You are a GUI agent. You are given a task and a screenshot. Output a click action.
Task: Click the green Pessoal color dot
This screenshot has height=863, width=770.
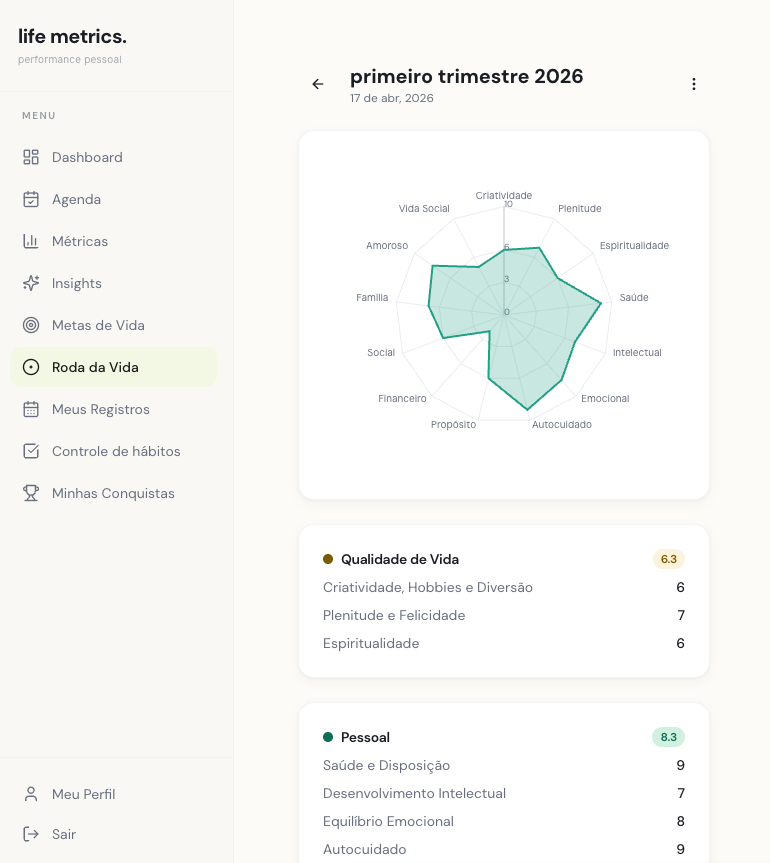(x=328, y=737)
